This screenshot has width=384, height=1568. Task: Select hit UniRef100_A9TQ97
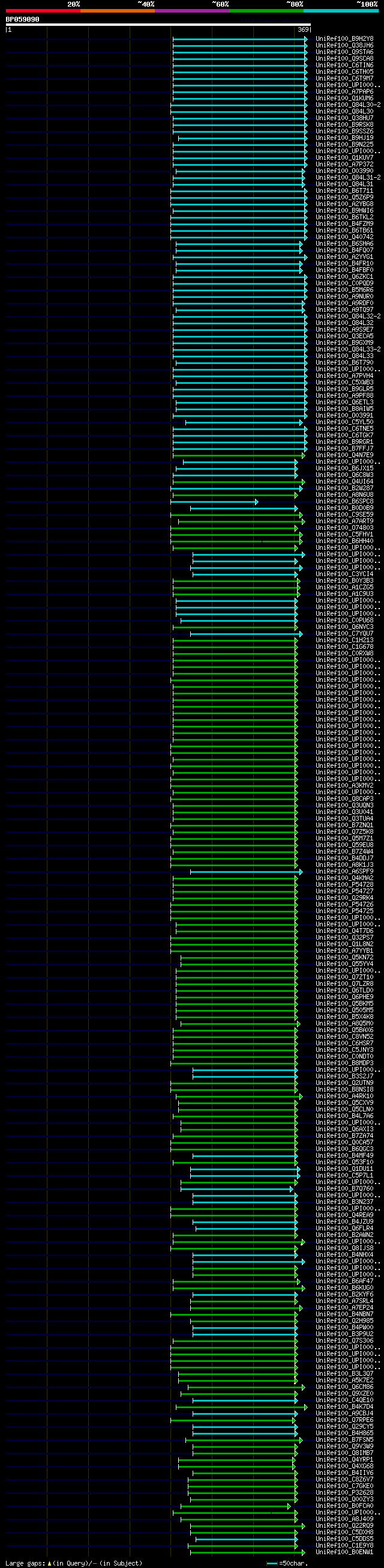[344, 310]
